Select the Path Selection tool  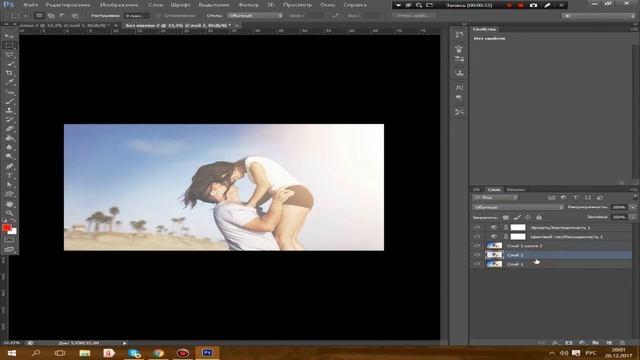point(9,185)
